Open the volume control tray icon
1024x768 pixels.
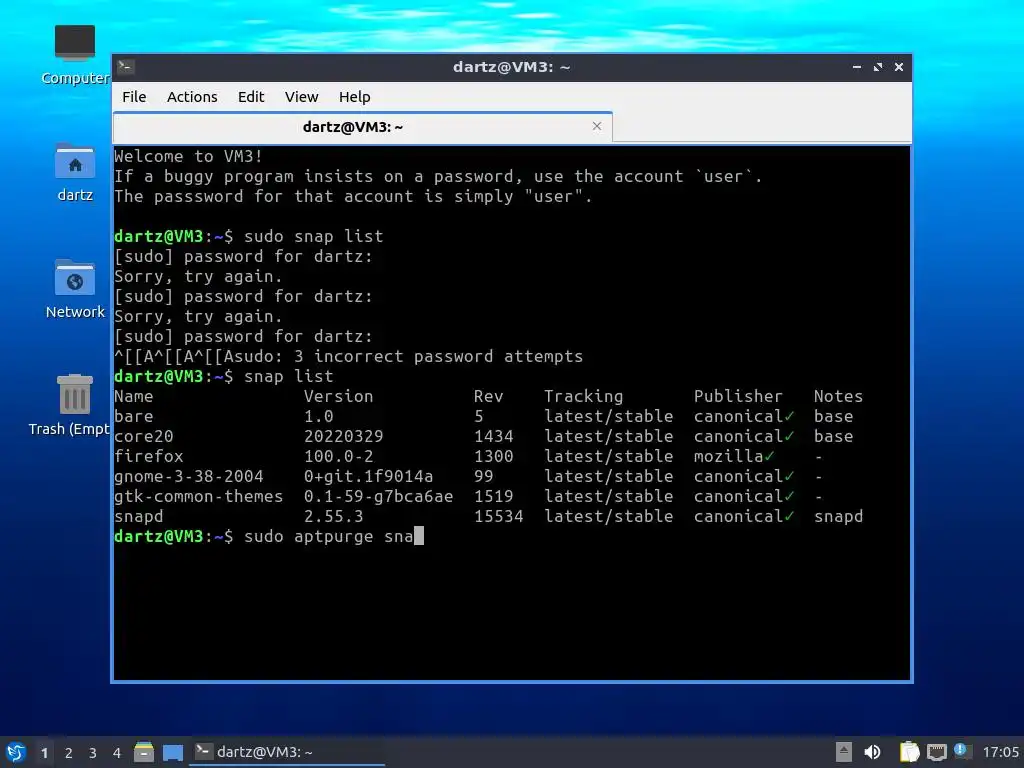(872, 752)
